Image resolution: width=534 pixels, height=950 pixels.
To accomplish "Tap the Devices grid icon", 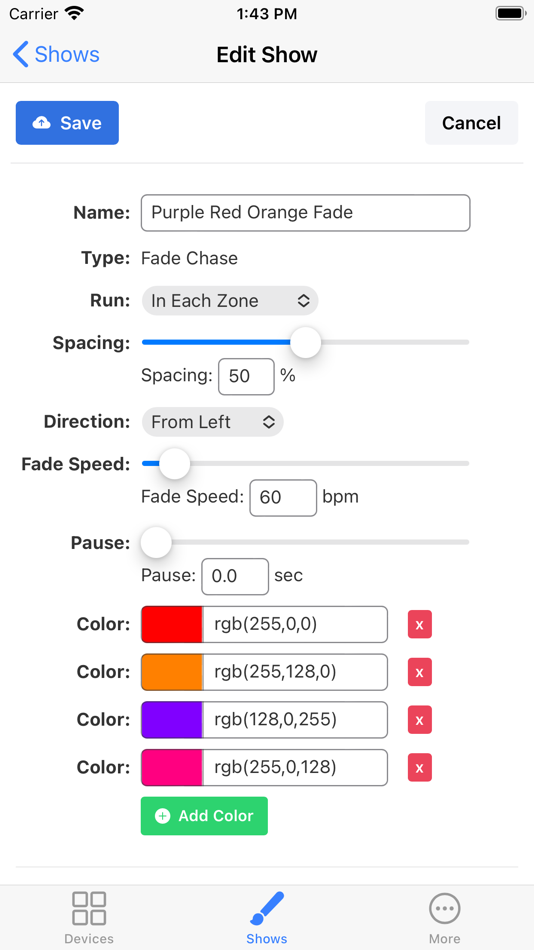I will pyautogui.click(x=88, y=908).
